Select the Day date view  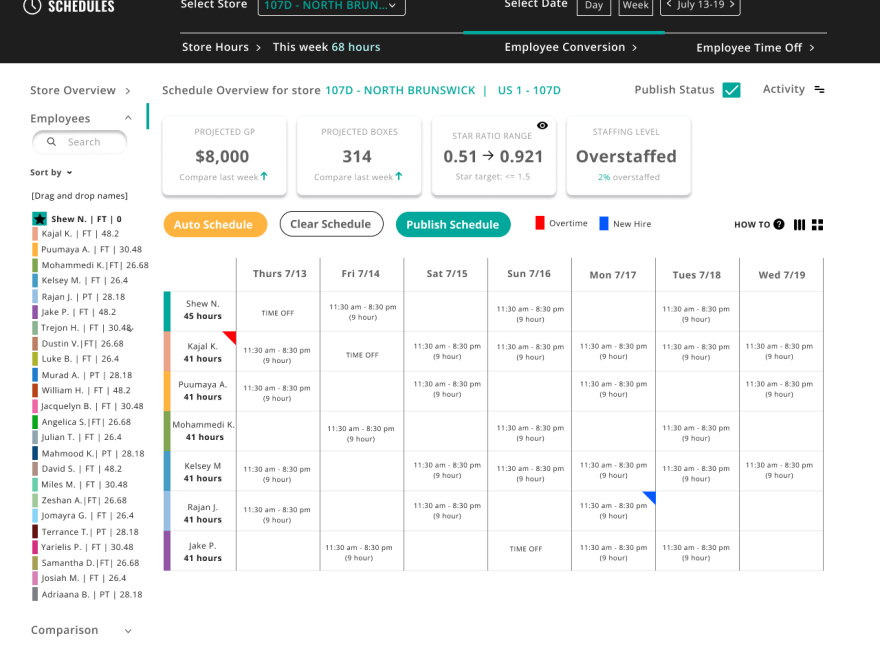point(594,6)
